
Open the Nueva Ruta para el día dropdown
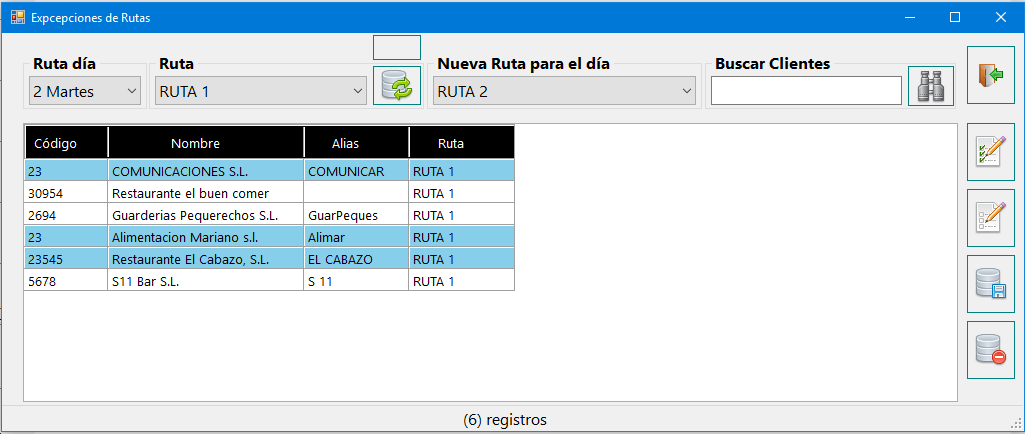(563, 91)
